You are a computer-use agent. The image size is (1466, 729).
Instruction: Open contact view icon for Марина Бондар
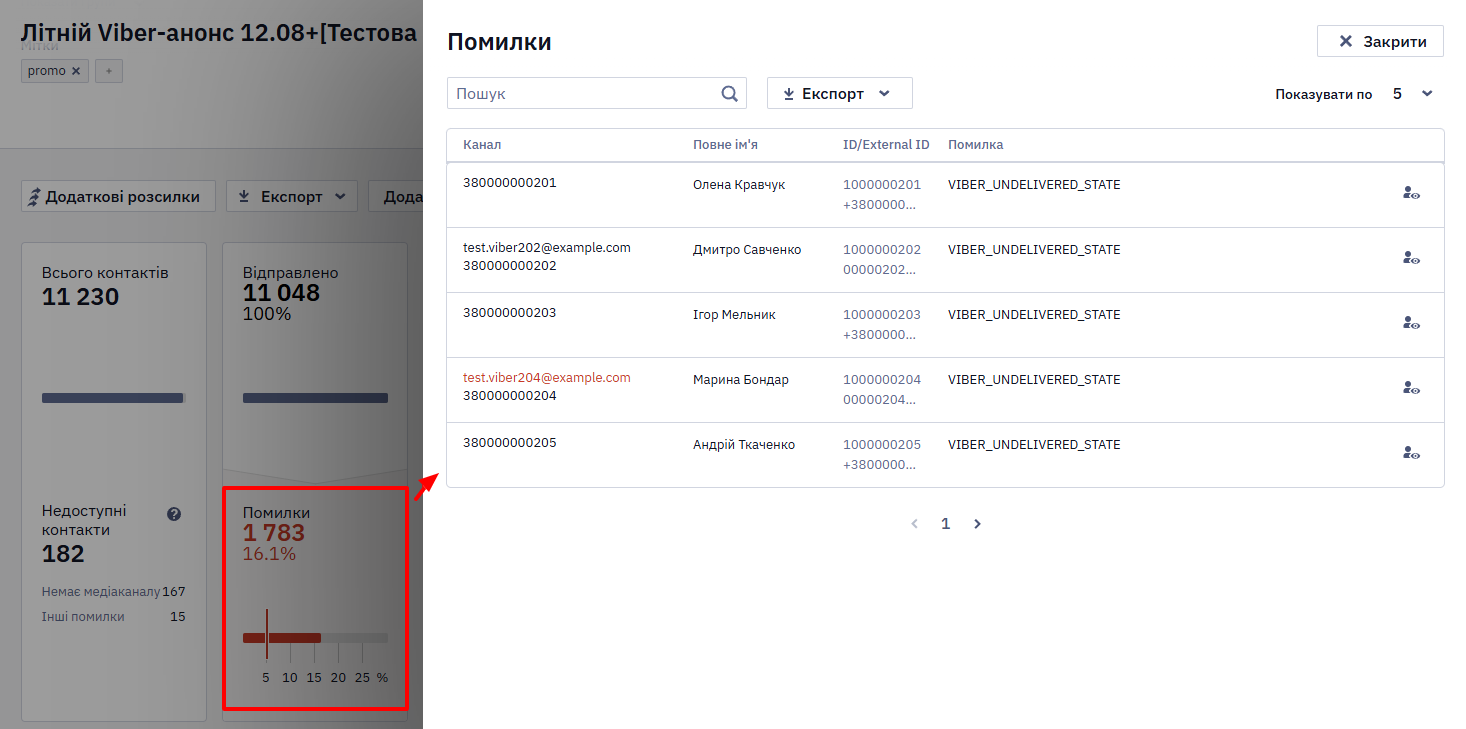tap(1411, 388)
